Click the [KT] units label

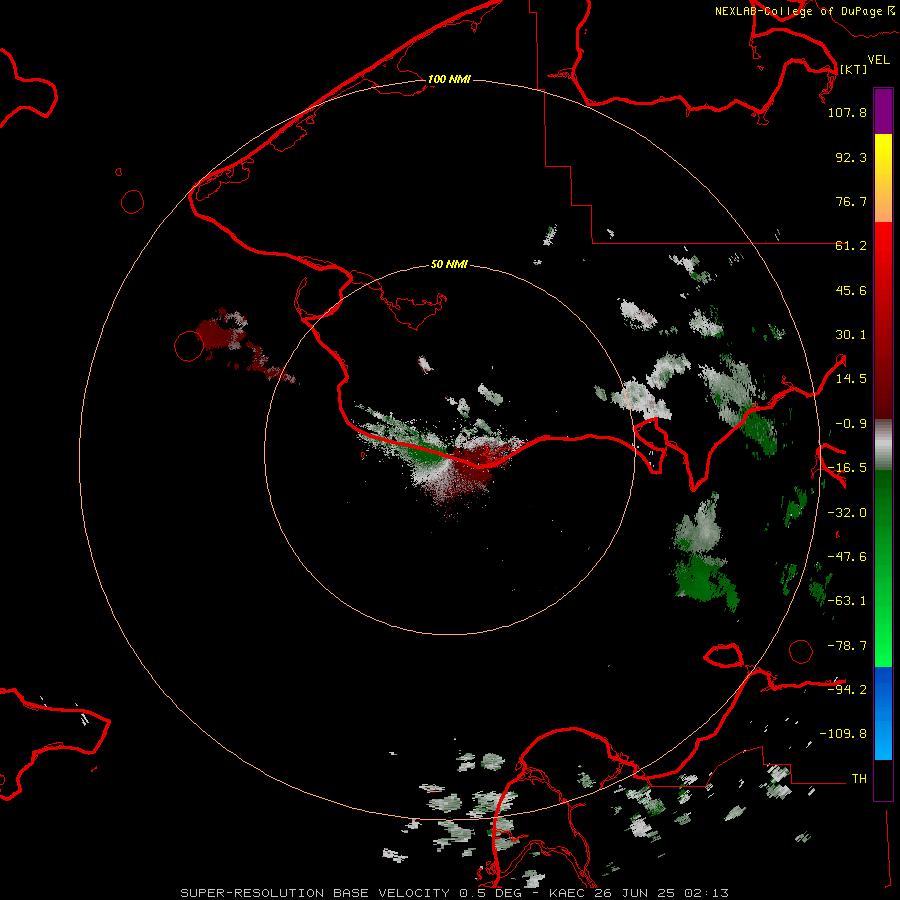click(853, 69)
